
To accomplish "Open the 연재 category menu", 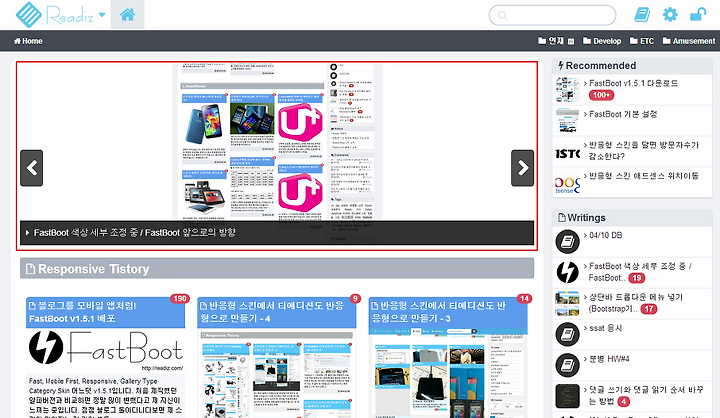I will 556,41.
